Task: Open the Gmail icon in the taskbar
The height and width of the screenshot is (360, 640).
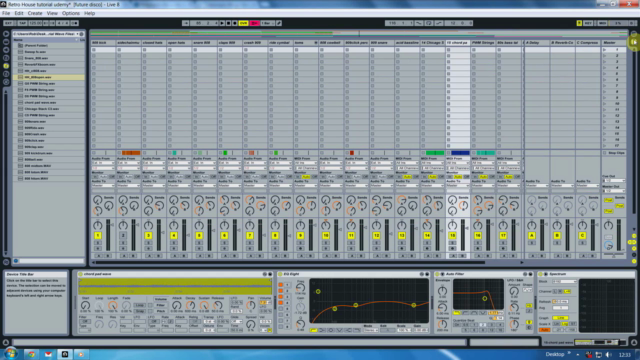Action: 48,354
